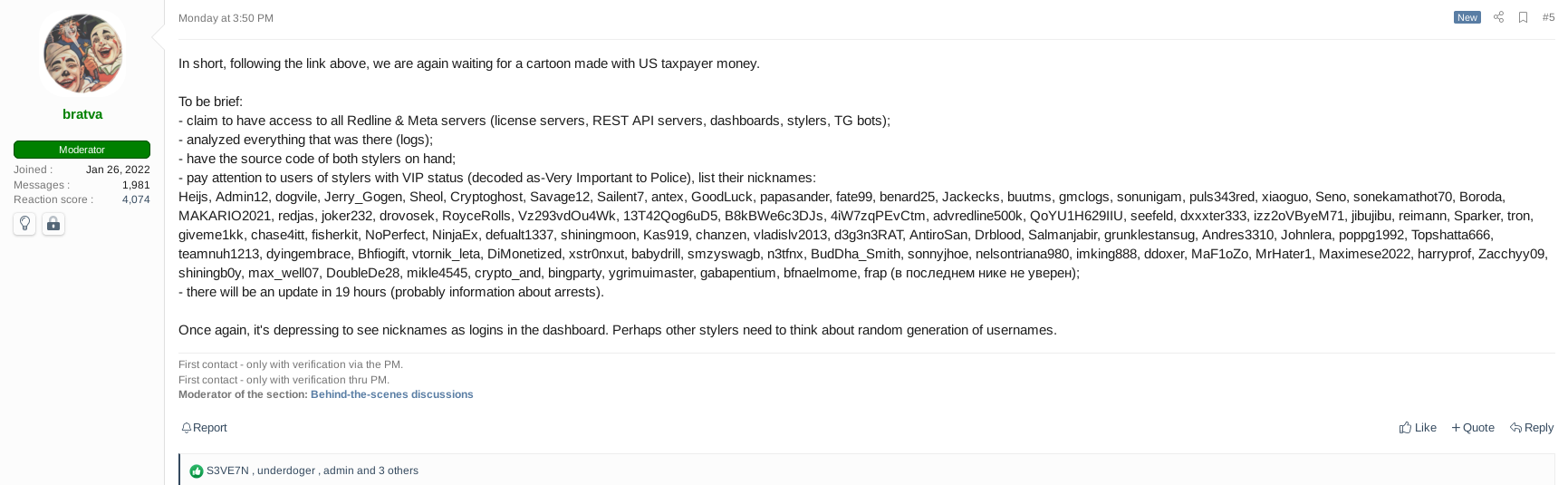This screenshot has width=1568, height=485.
Task: Open Behind-the-scenes discussions section link
Action: 392,394
